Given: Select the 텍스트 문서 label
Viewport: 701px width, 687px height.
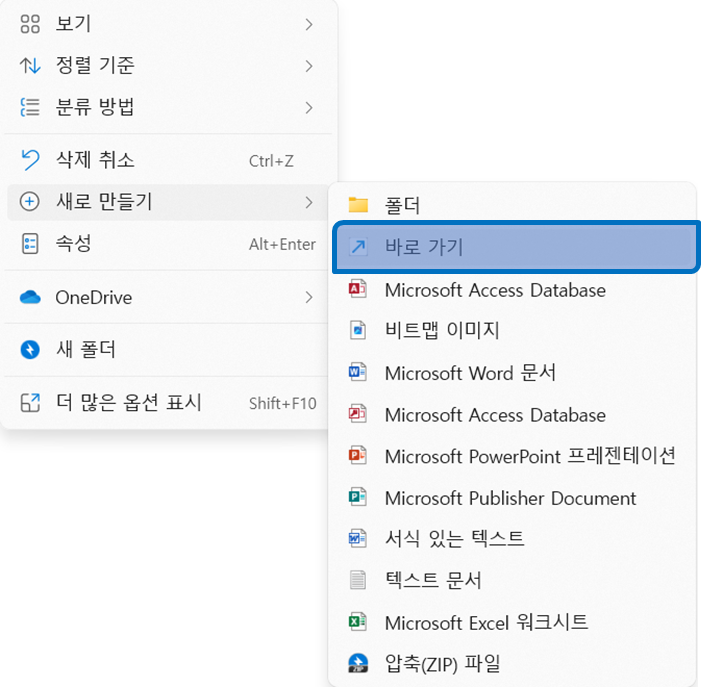Looking at the screenshot, I should tap(433, 581).
